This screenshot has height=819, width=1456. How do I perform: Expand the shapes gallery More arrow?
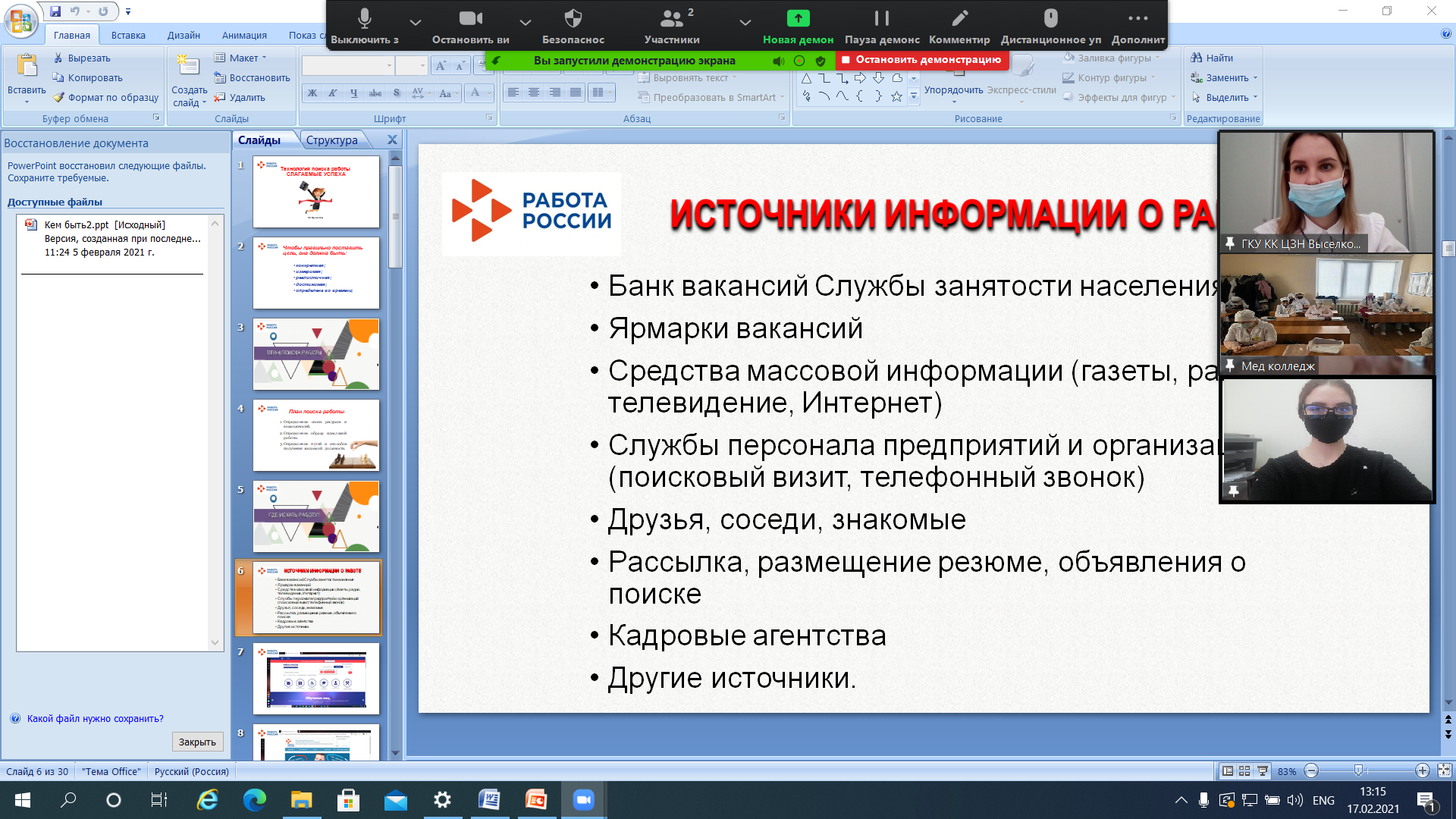coord(914,96)
